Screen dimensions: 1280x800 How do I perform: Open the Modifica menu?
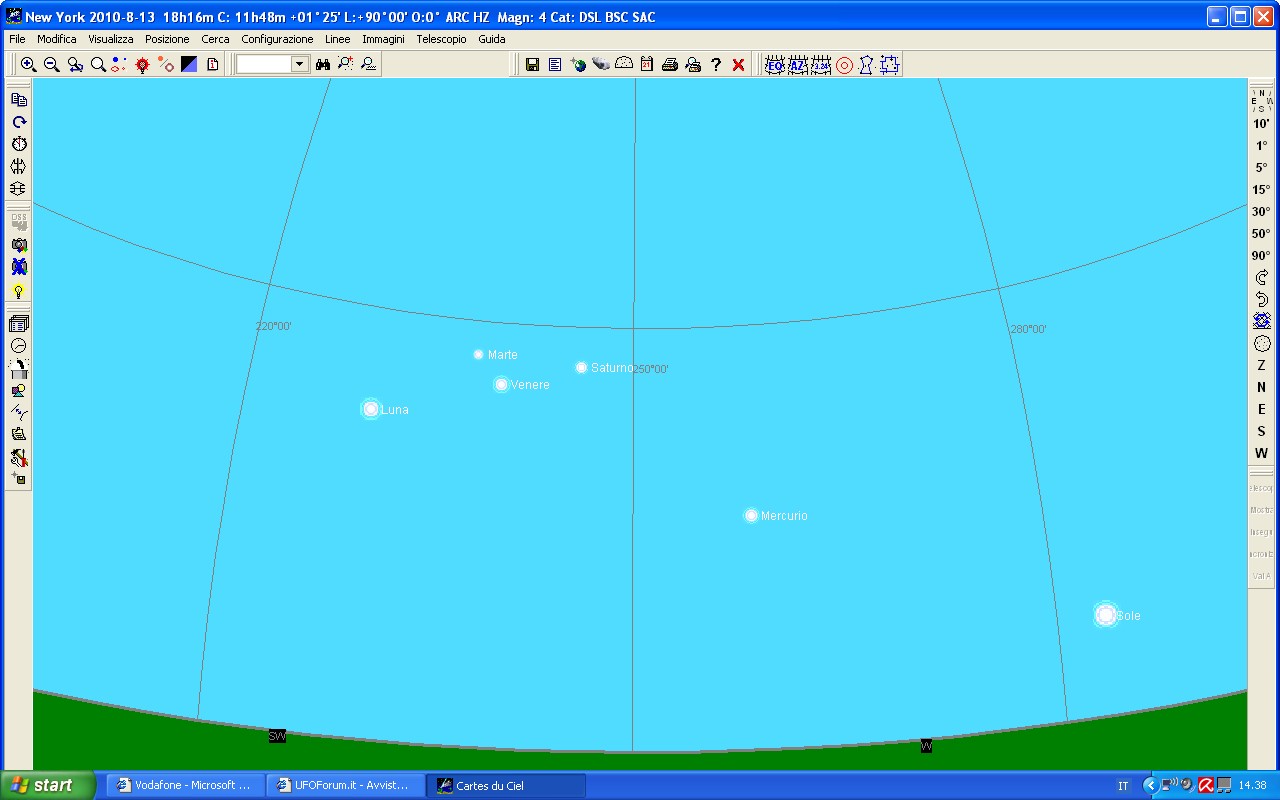57,39
